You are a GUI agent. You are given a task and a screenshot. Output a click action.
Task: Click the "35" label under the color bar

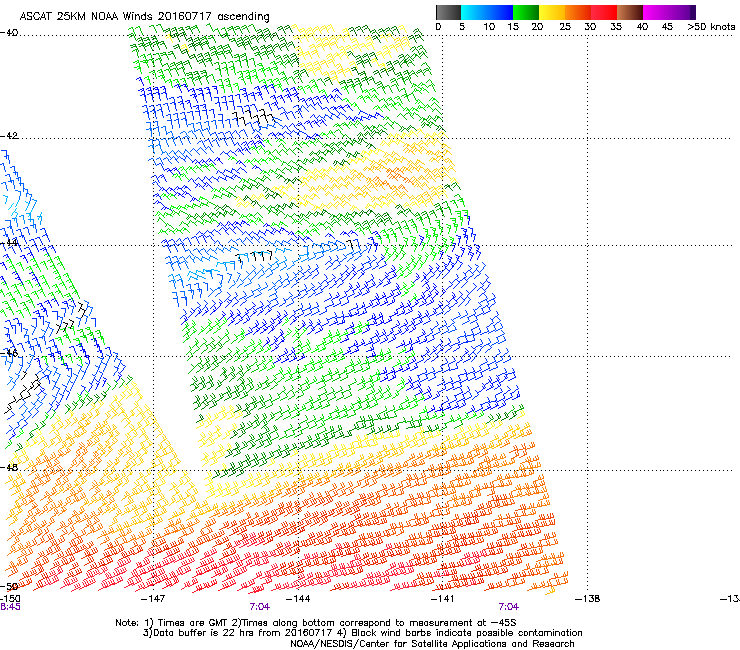click(616, 27)
